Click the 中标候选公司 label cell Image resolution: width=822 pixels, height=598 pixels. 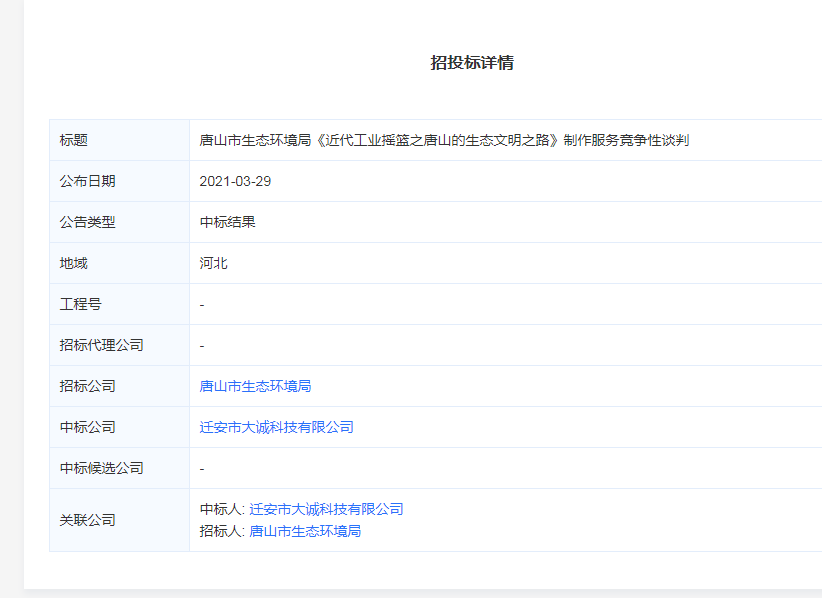tap(101, 468)
